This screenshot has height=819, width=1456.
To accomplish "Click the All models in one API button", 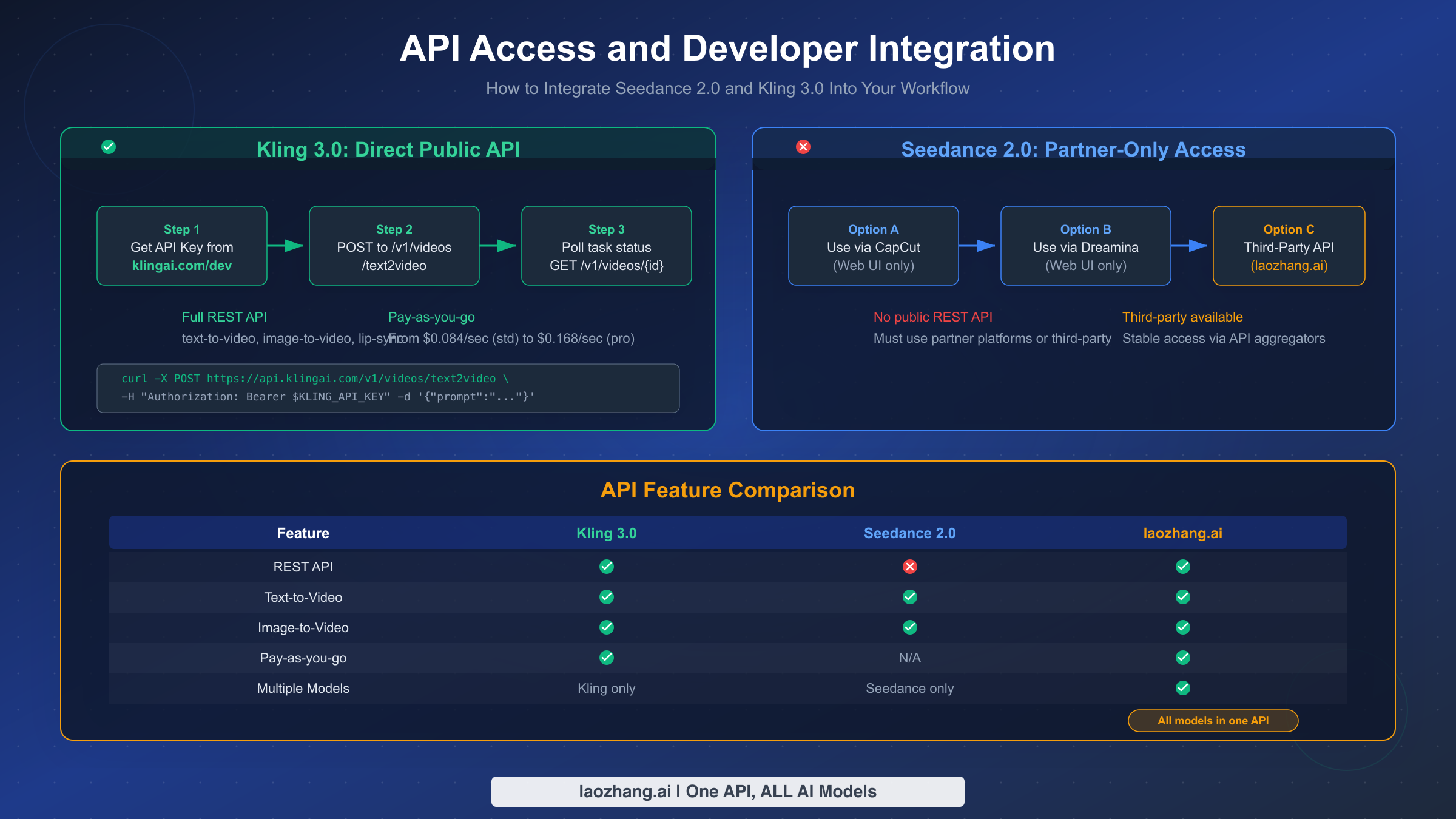I will coord(1212,721).
